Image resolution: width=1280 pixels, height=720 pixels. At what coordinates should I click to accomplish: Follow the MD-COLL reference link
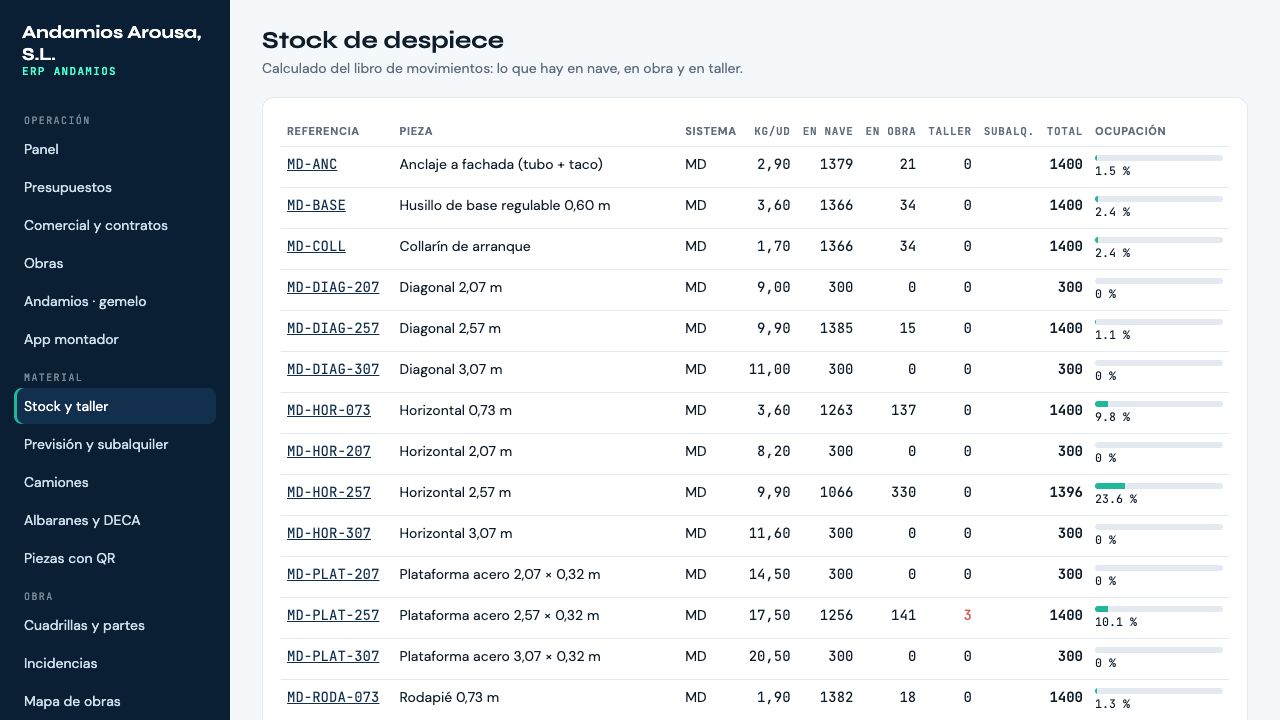click(316, 246)
